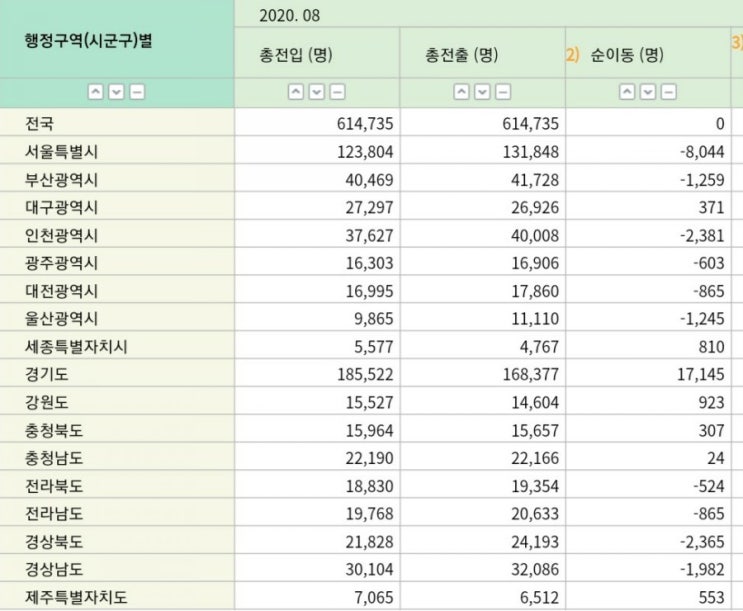
Task: Click 제주특별자치도 총전입 value 7,065
Action: click(373, 597)
